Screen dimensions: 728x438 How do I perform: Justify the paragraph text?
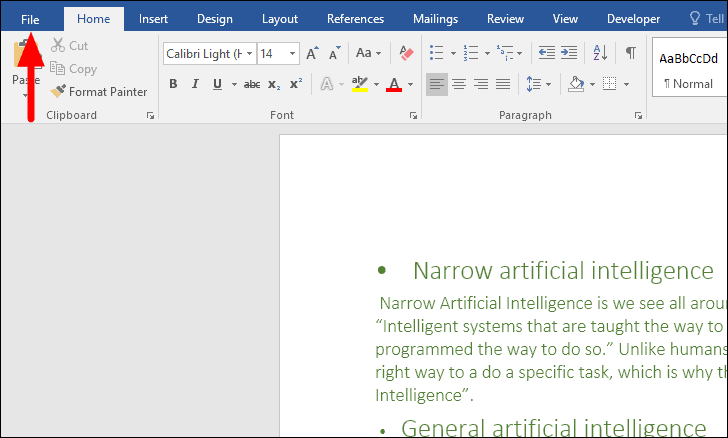503,84
